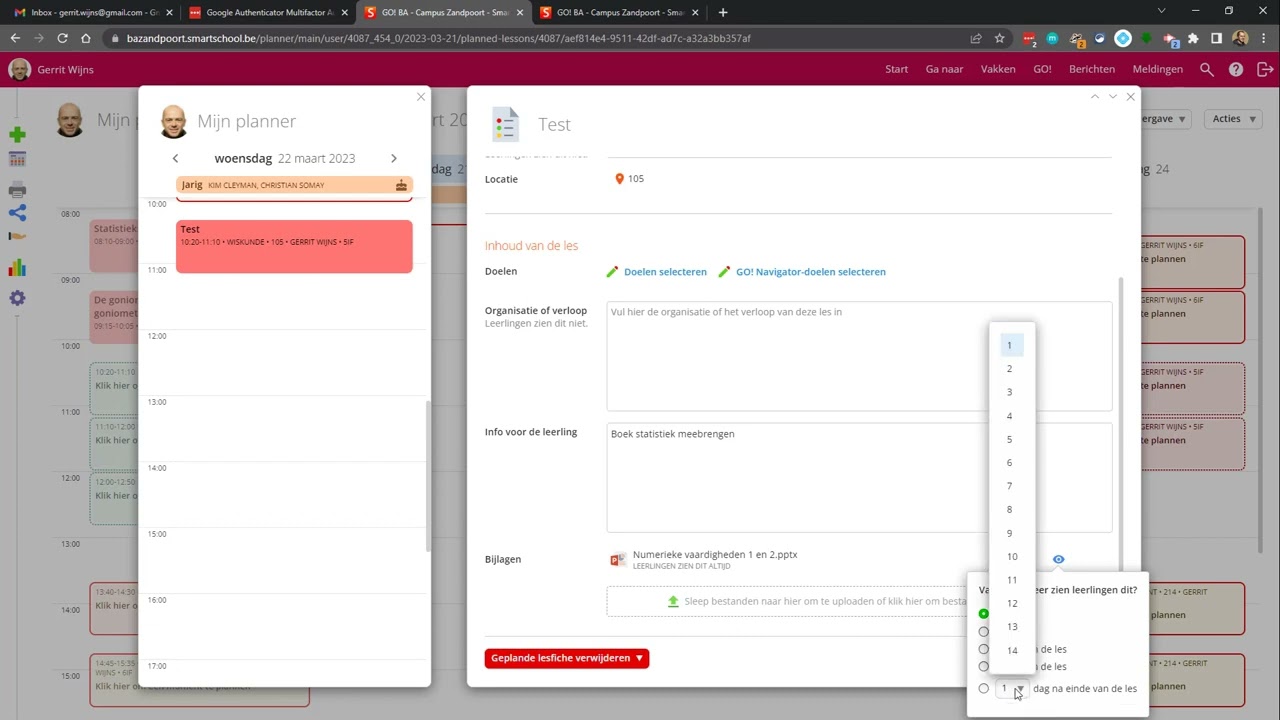Select the fourth radio option ending 'de les'
The height and width of the screenshot is (720, 1280).
pyautogui.click(x=984, y=667)
